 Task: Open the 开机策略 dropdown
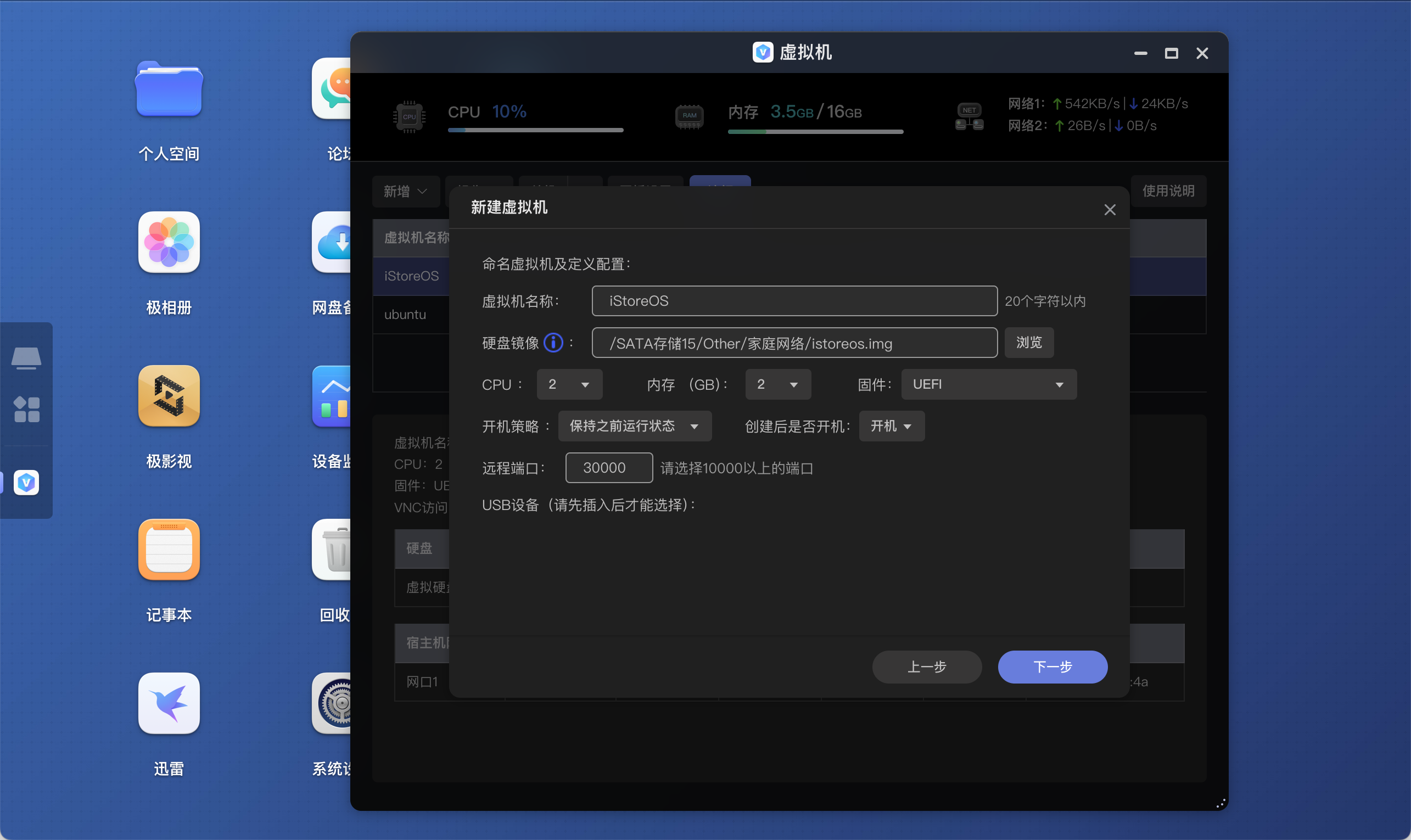634,425
